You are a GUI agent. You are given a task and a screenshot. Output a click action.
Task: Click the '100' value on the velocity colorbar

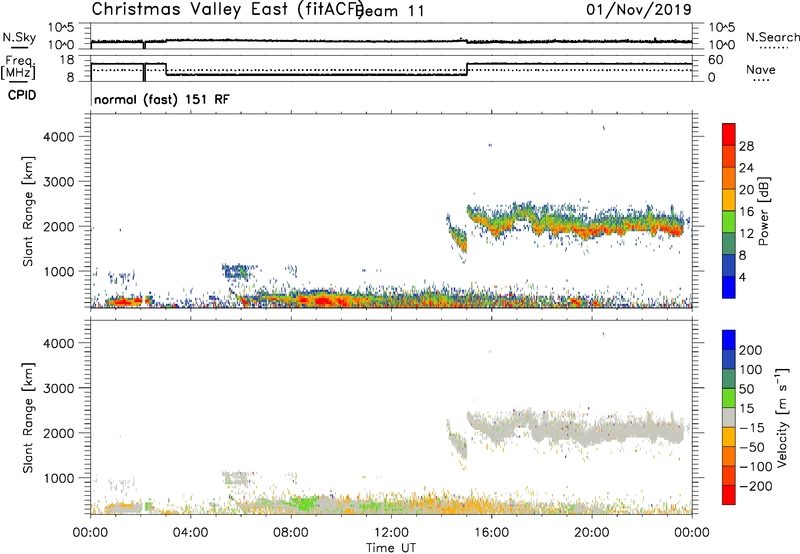click(x=751, y=369)
